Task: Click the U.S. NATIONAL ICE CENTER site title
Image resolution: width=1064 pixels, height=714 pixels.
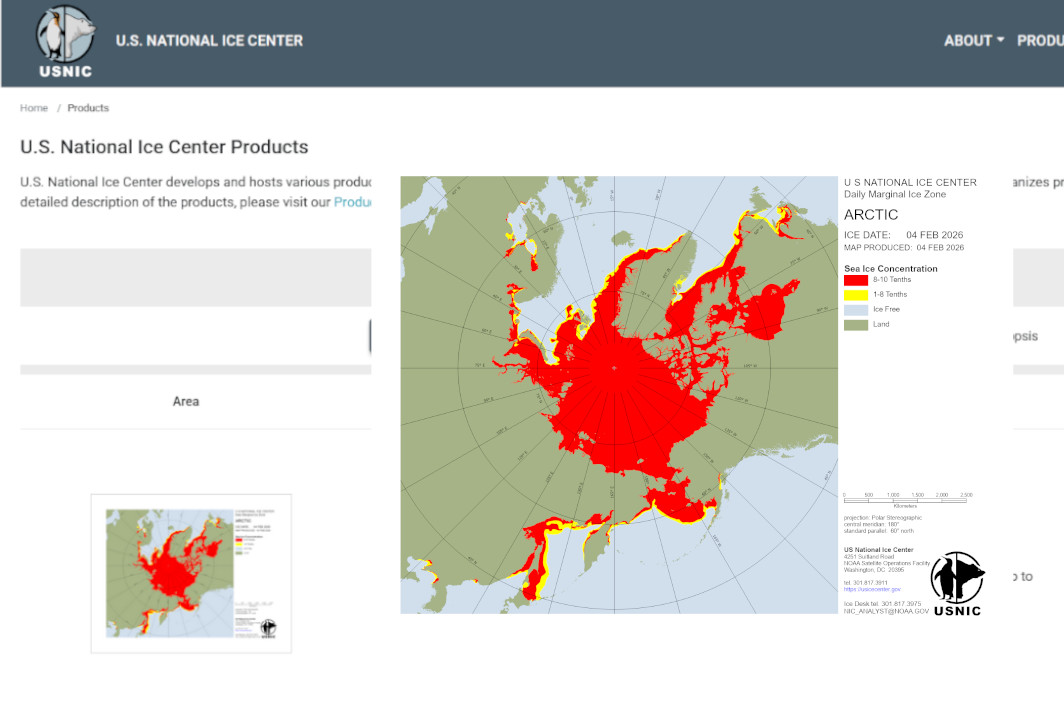Action: (x=209, y=41)
